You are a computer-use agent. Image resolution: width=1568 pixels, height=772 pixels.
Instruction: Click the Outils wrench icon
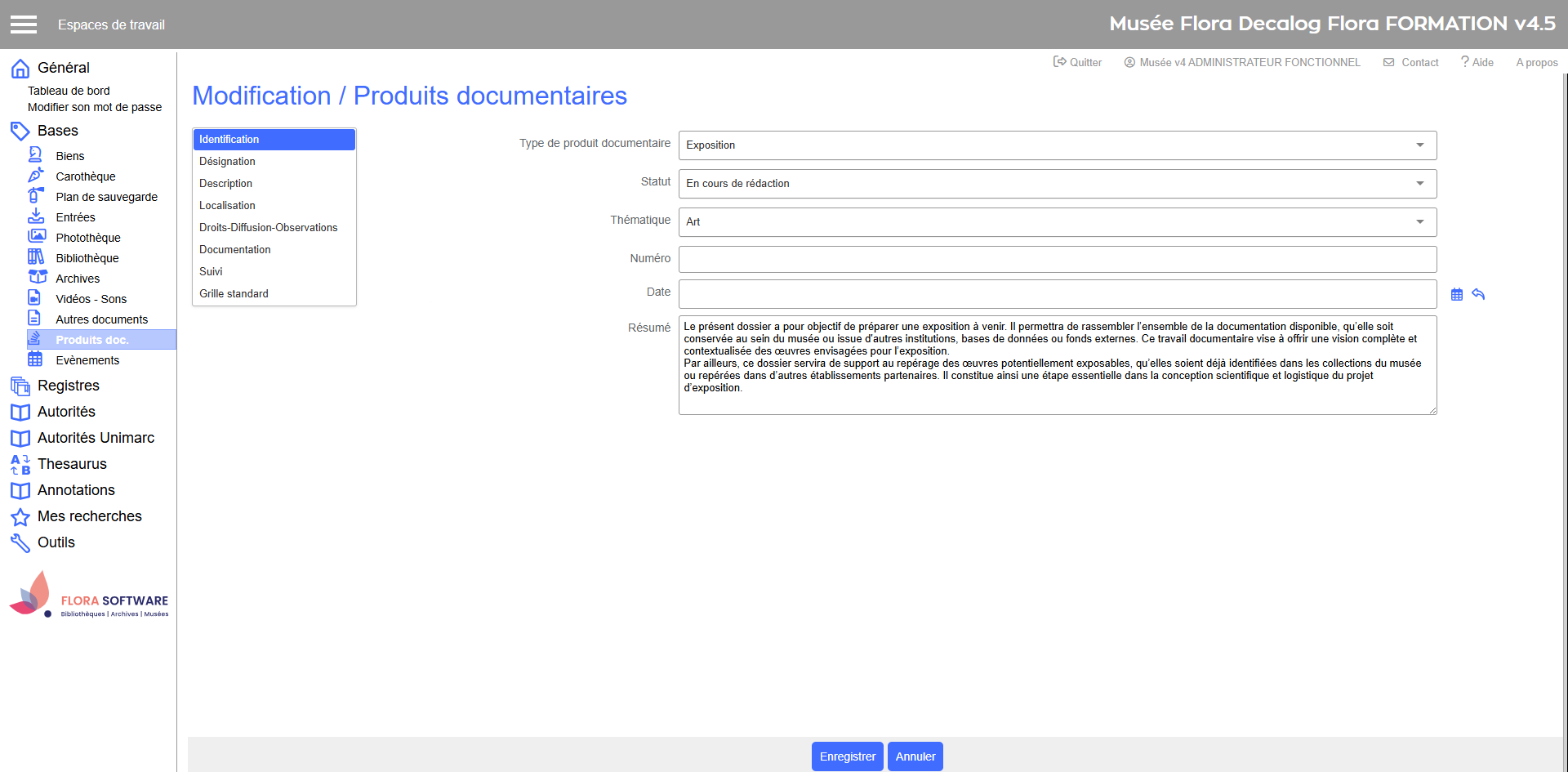click(20, 542)
